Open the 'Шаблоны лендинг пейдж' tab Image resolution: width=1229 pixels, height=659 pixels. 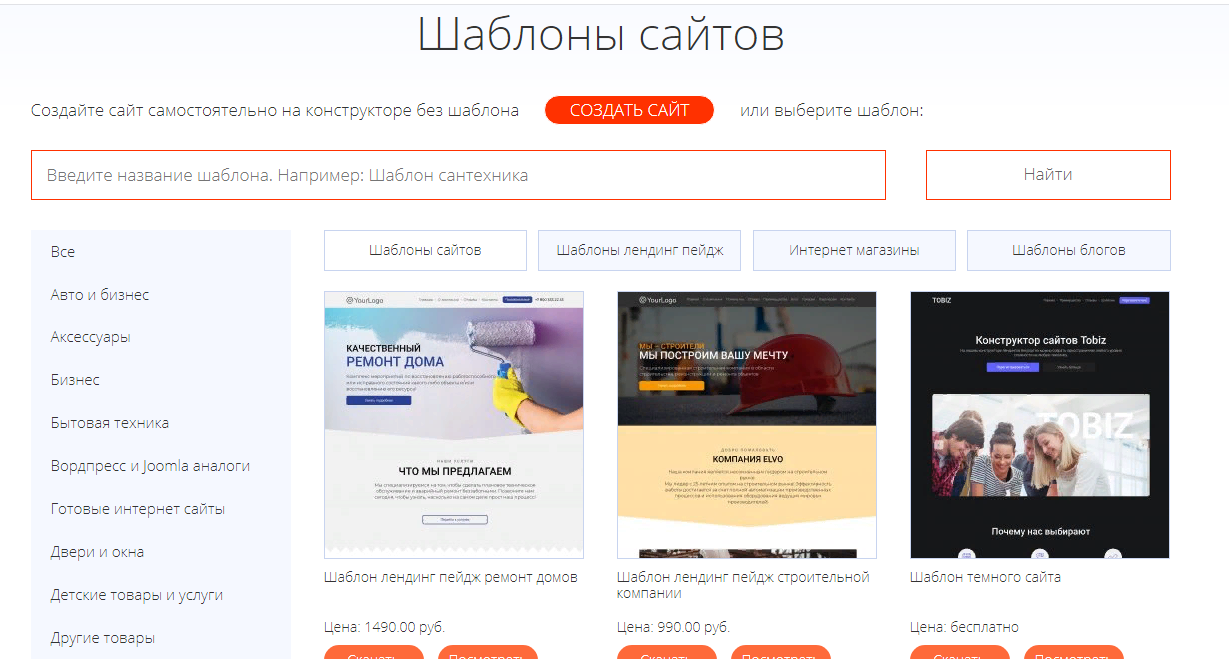pos(639,250)
